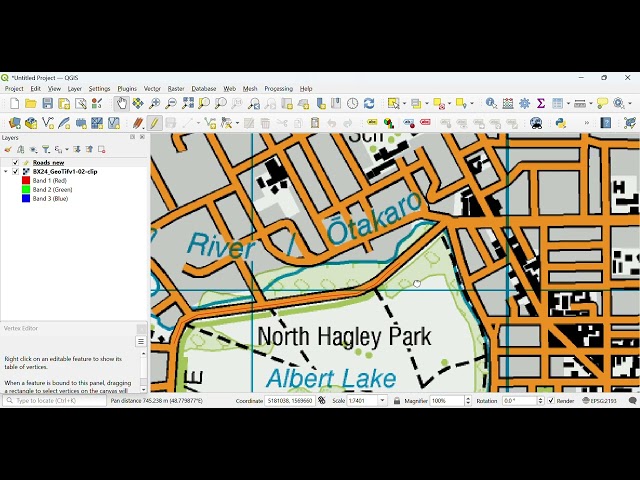
Task: Open Data Source Manager icon
Action: tap(14, 123)
